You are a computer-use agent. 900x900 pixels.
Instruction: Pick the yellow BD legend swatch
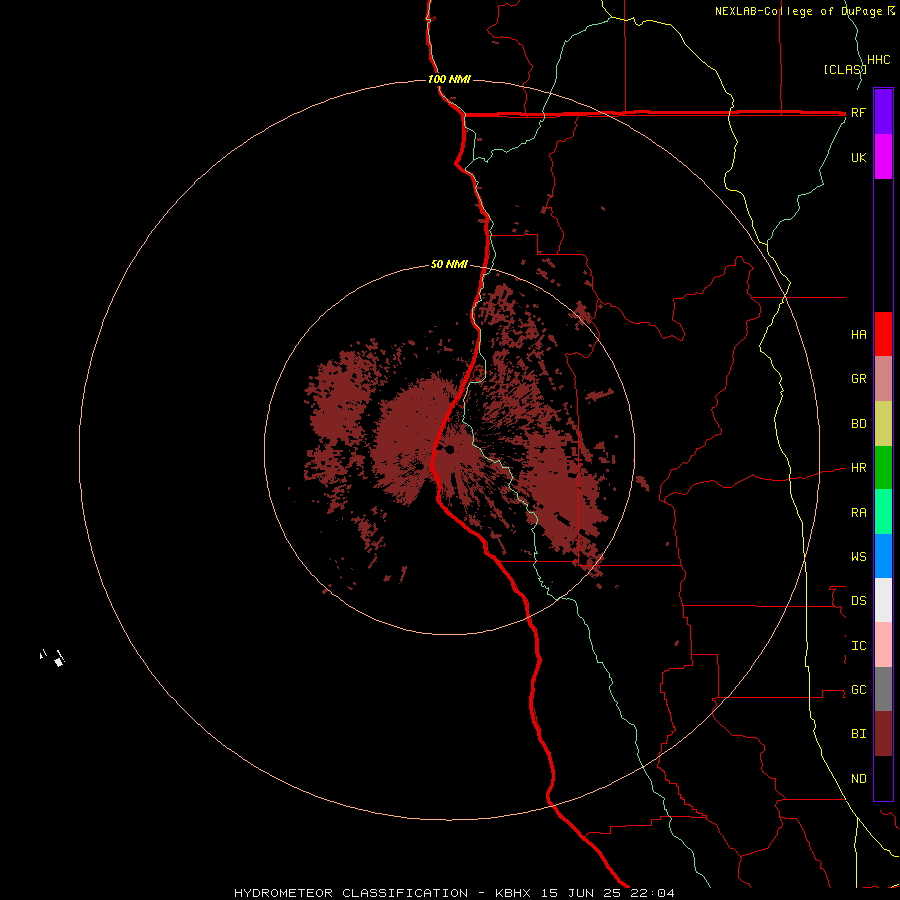click(x=883, y=424)
